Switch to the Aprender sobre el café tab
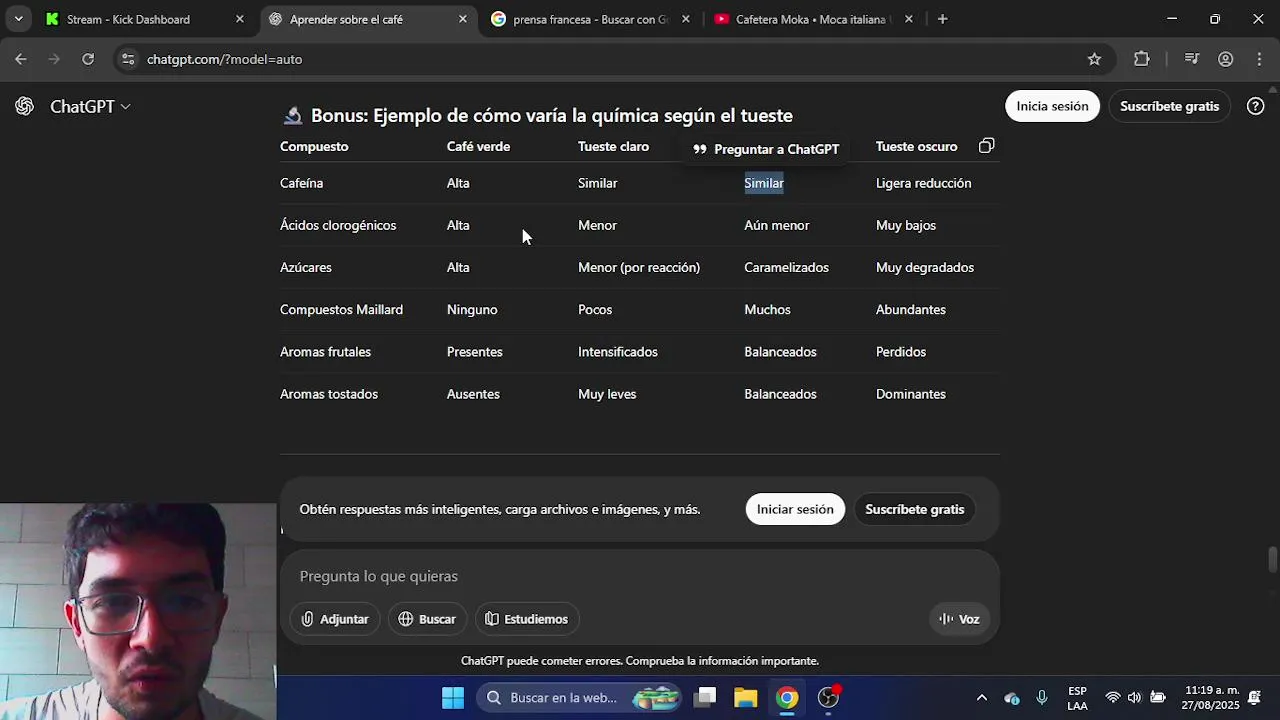The width and height of the screenshot is (1280, 720). [x=368, y=19]
